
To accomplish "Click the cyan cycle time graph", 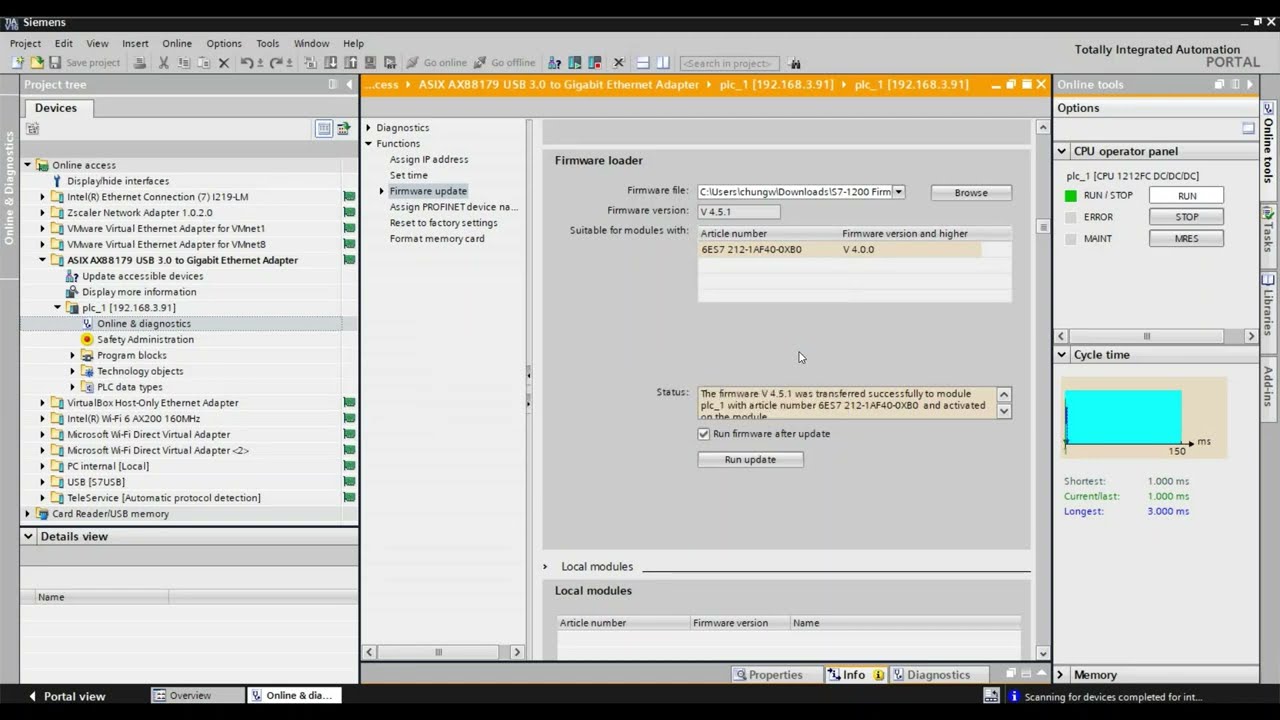I will pyautogui.click(x=1123, y=417).
